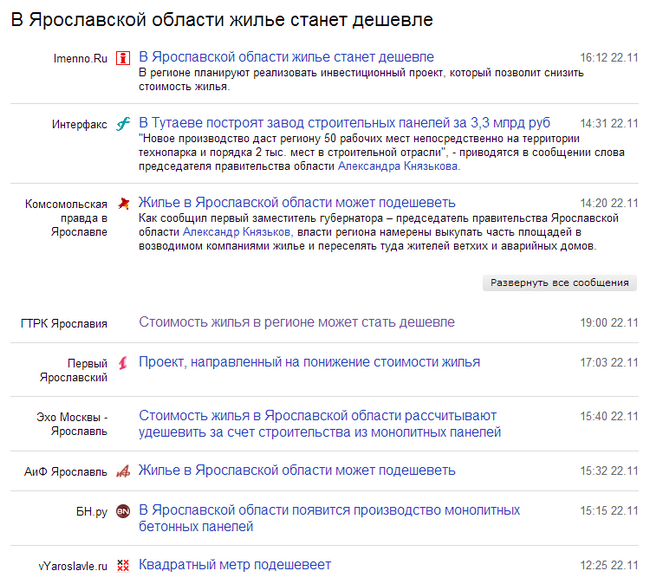The height and width of the screenshot is (578, 650).
Task: Click timestamp '15:40 22.11'
Action: point(609,416)
